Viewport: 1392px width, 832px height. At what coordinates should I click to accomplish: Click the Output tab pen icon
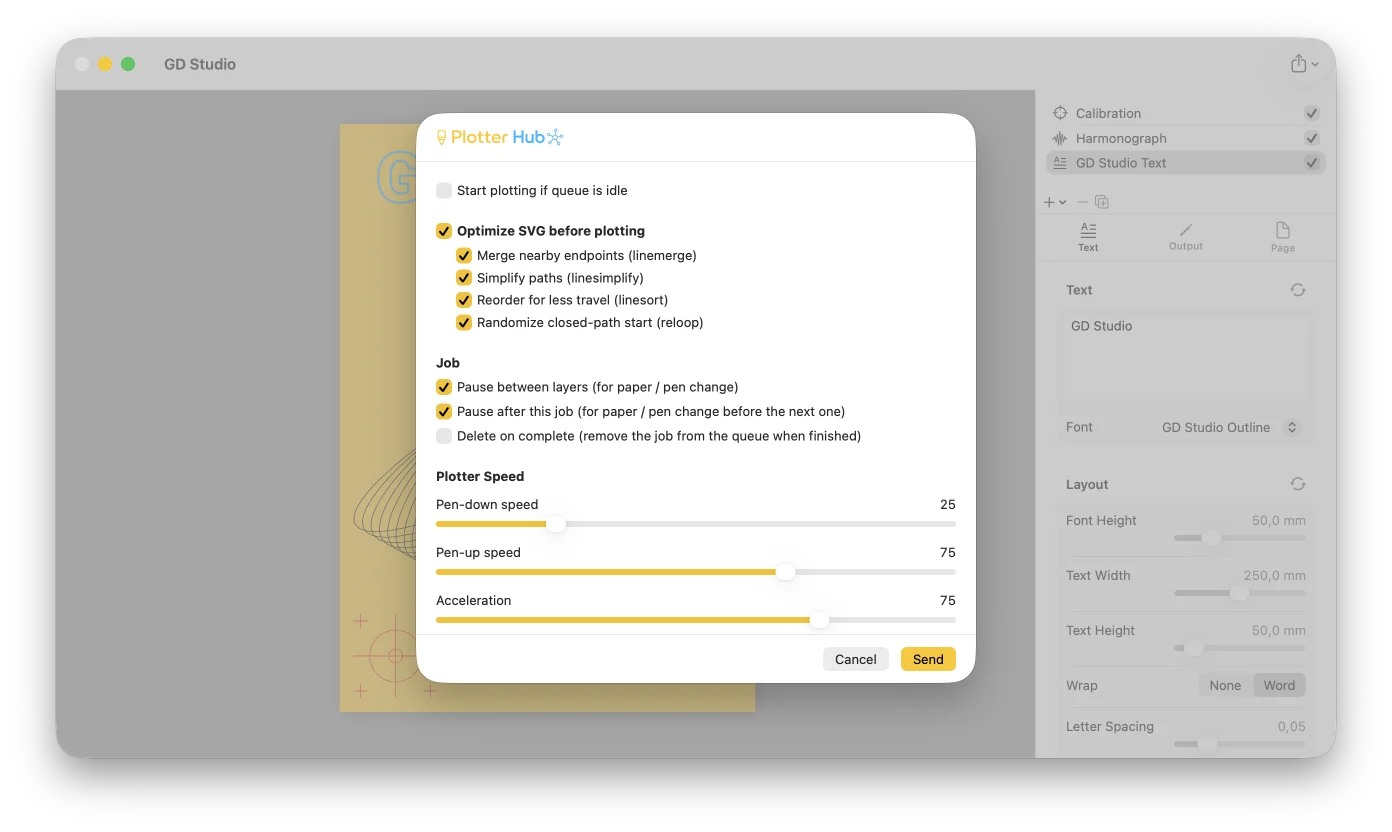pos(1186,230)
